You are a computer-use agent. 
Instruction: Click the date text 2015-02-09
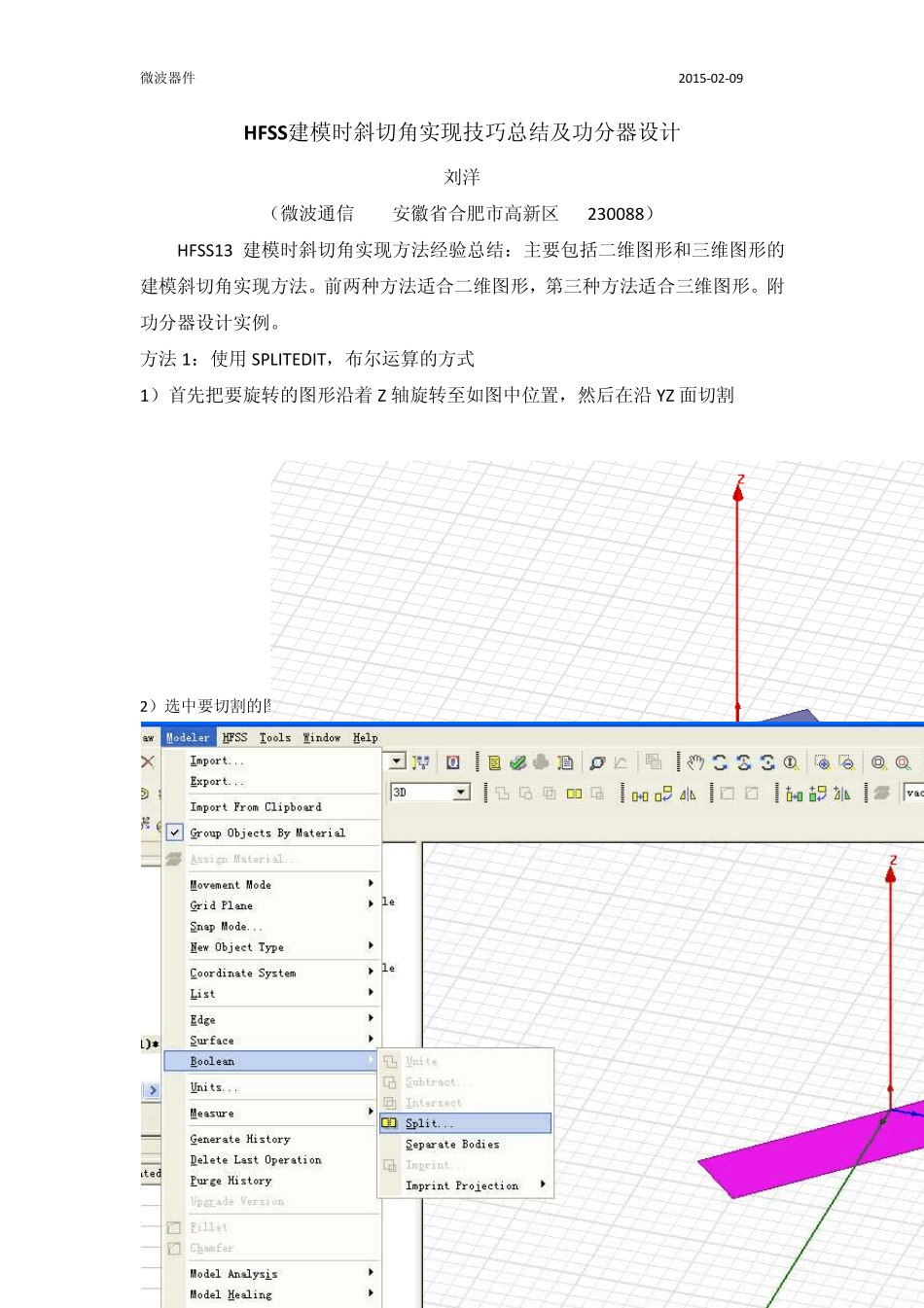click(710, 79)
